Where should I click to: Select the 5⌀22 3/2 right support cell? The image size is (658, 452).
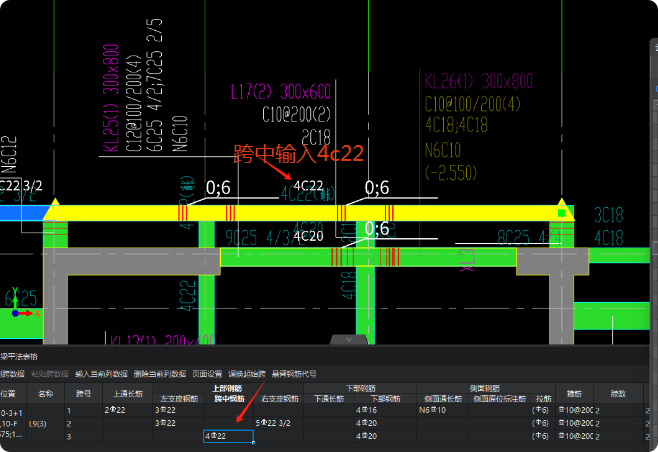pyautogui.click(x=279, y=423)
